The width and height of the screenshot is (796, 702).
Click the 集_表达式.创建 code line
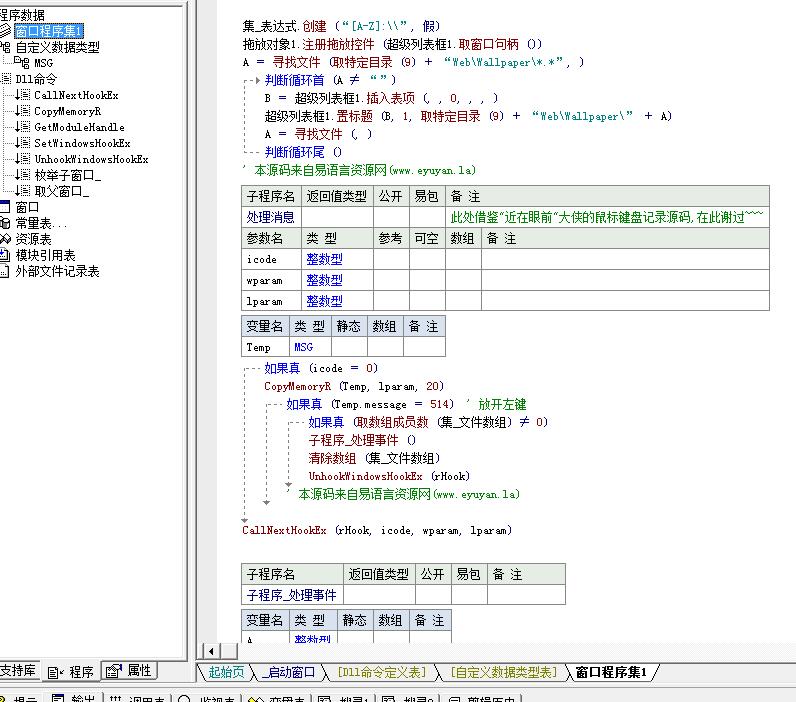pos(341,26)
